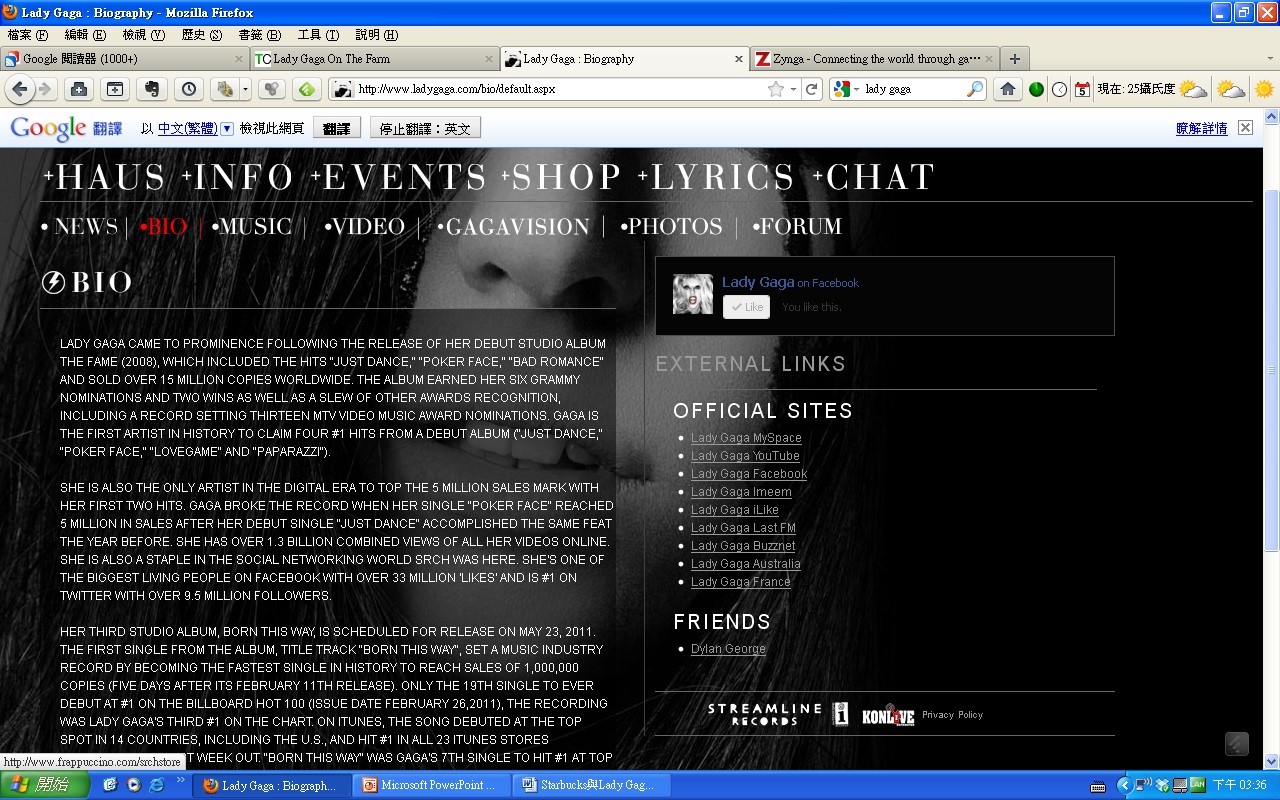
Task: Switch to Google 閱讀器 tab
Action: [x=124, y=59]
